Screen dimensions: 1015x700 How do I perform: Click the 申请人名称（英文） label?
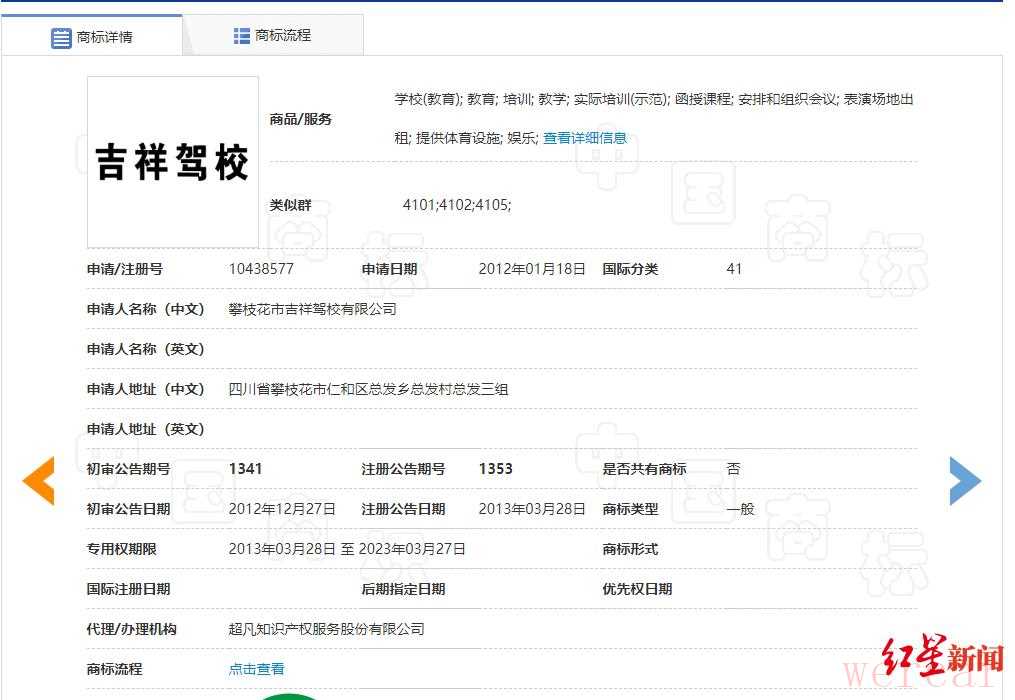(x=146, y=349)
